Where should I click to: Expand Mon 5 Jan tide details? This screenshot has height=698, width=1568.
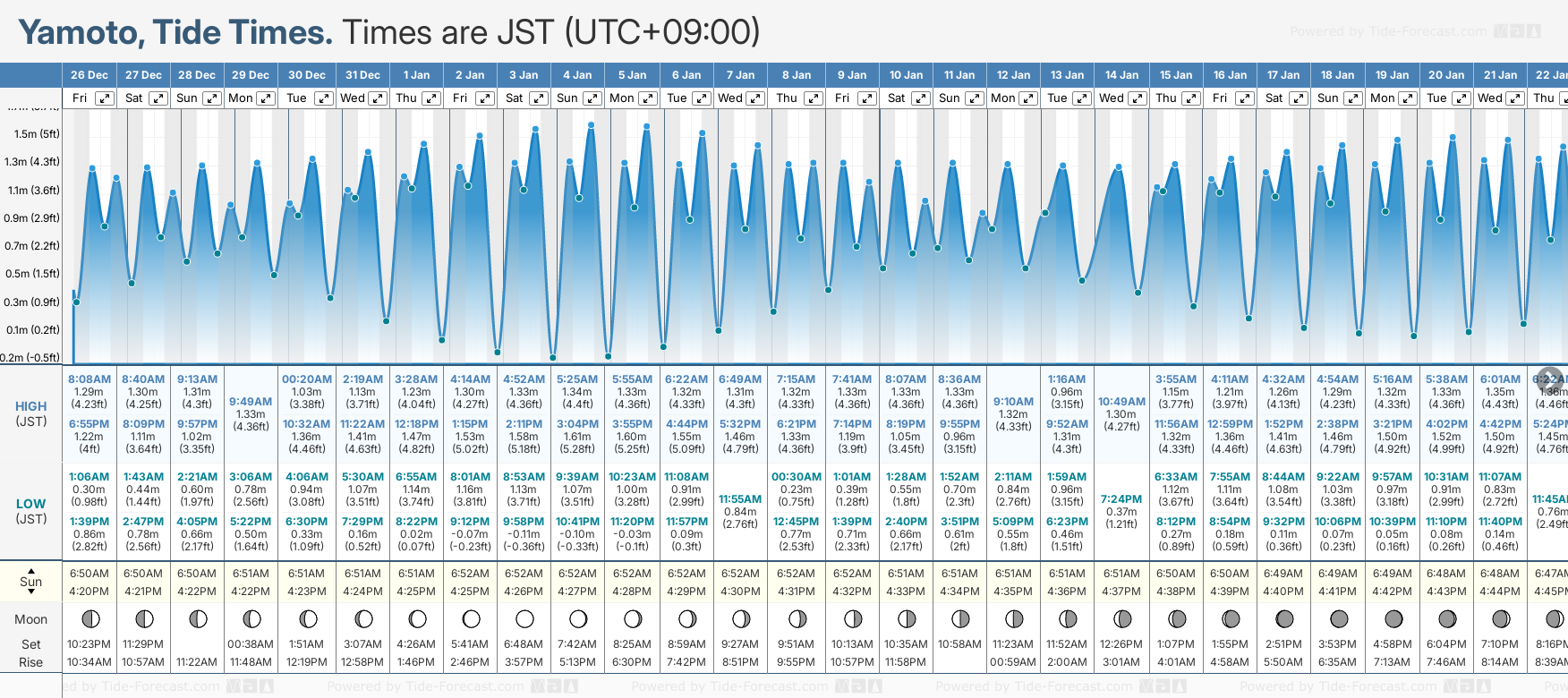click(647, 98)
